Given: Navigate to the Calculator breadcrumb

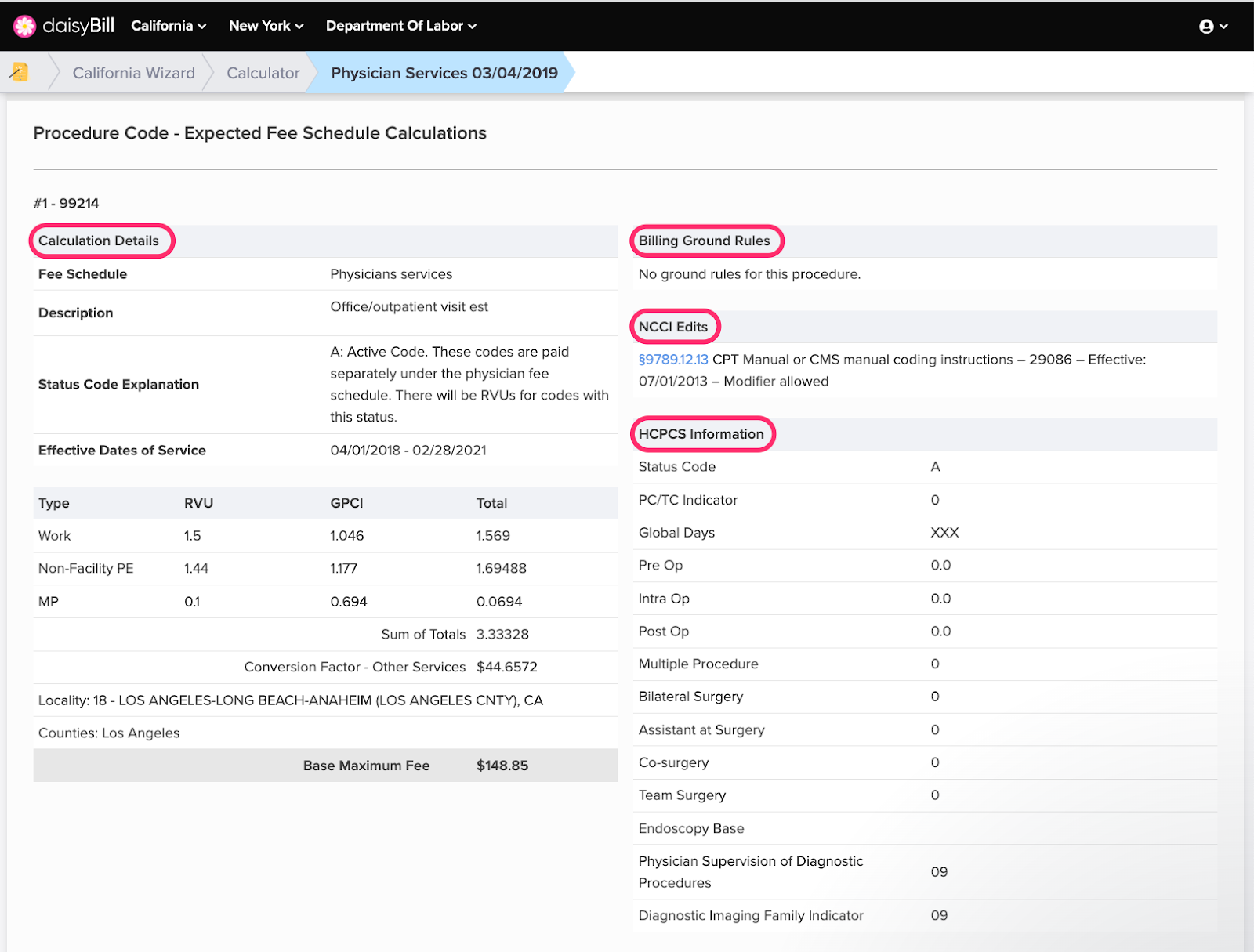Looking at the screenshot, I should (x=263, y=73).
